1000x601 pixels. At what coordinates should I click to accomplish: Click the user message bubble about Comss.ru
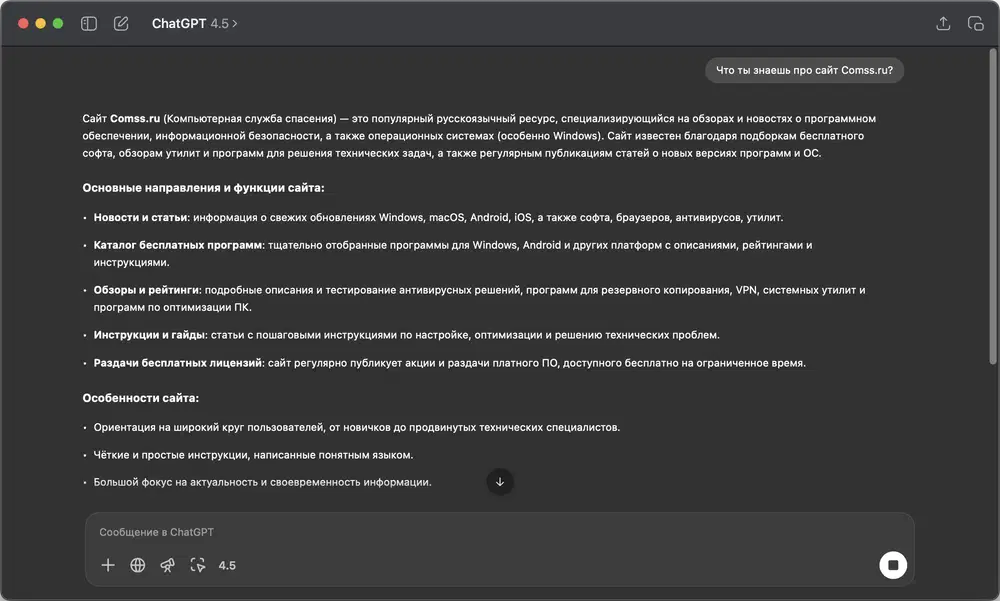pos(804,70)
